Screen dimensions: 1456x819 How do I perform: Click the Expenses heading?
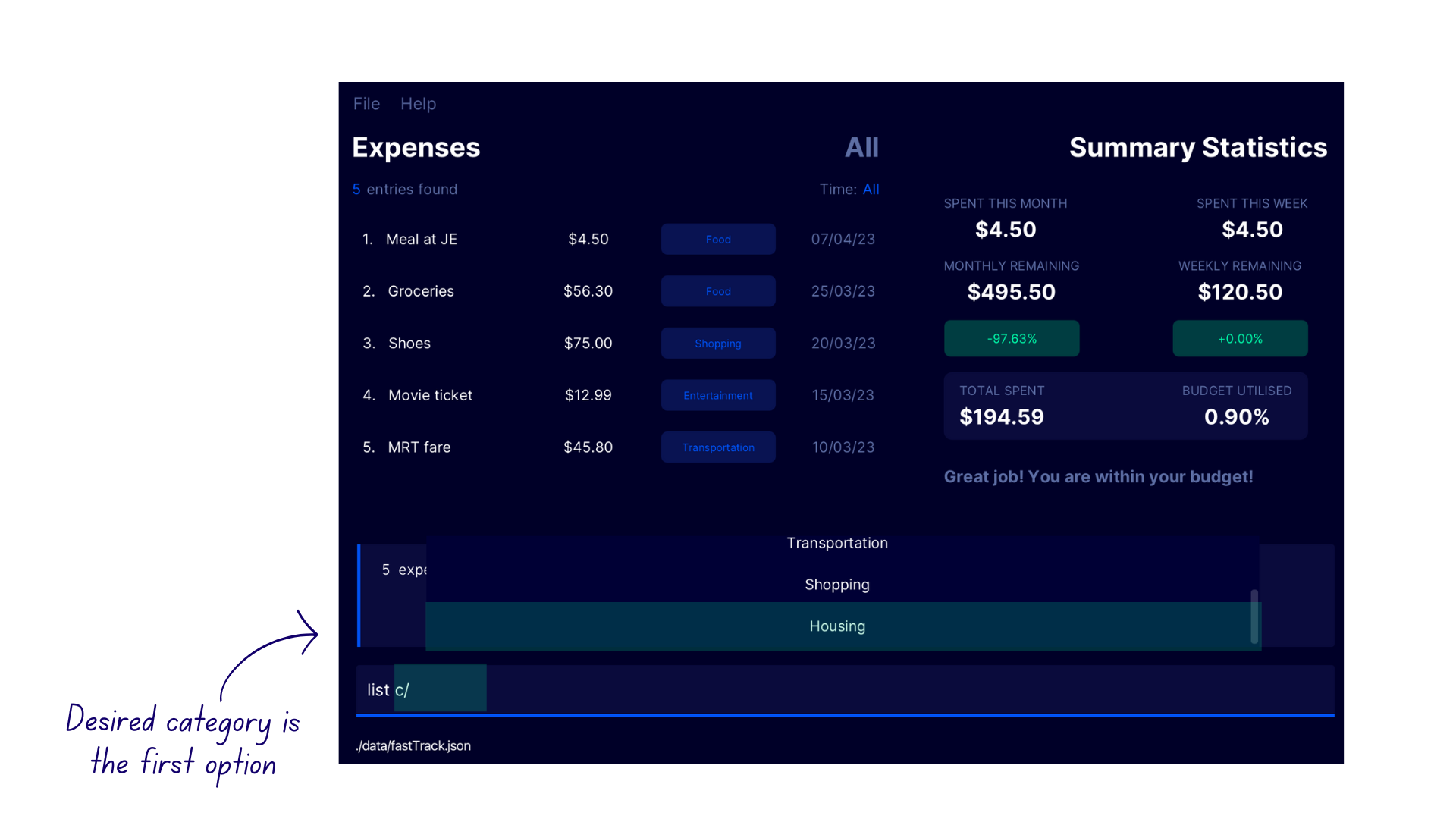pyautogui.click(x=416, y=147)
